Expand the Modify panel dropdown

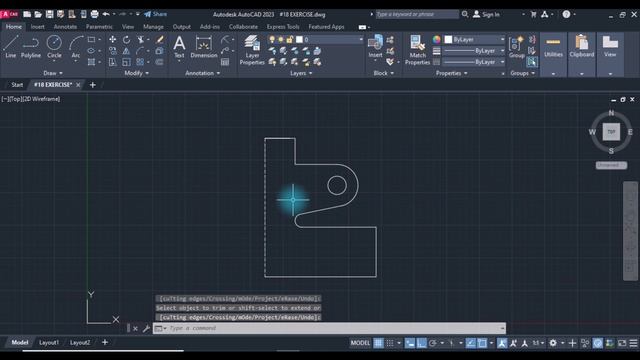point(137,73)
